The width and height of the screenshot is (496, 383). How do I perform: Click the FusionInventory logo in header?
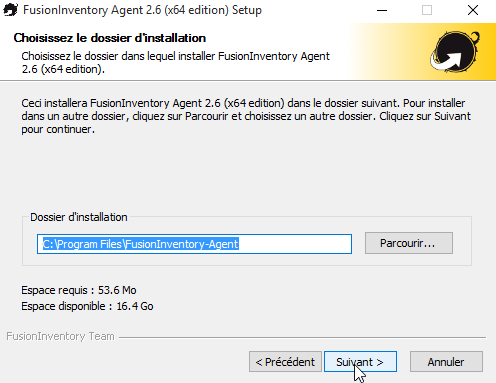coord(455,52)
